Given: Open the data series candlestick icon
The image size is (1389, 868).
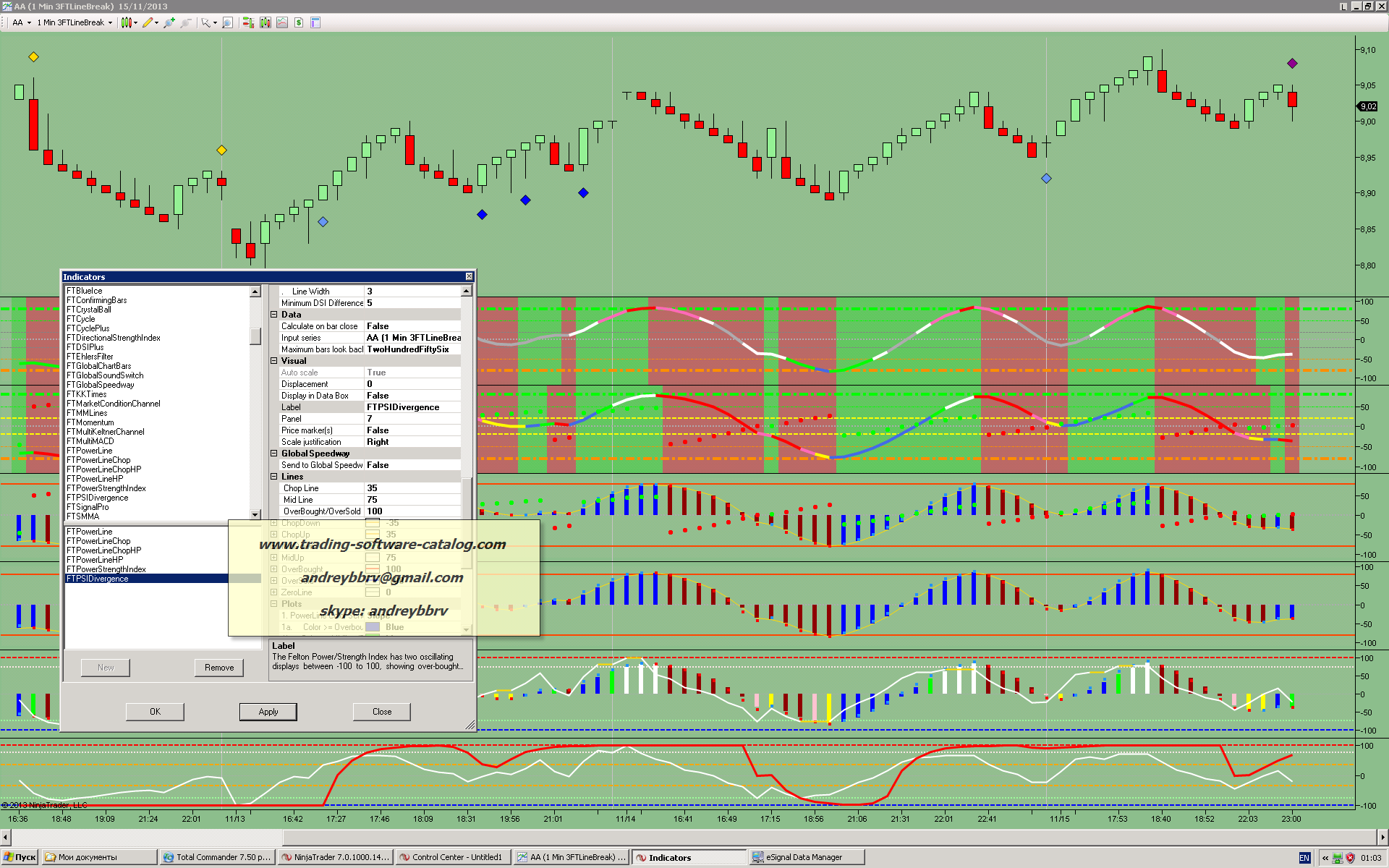Looking at the screenshot, I should [x=265, y=22].
